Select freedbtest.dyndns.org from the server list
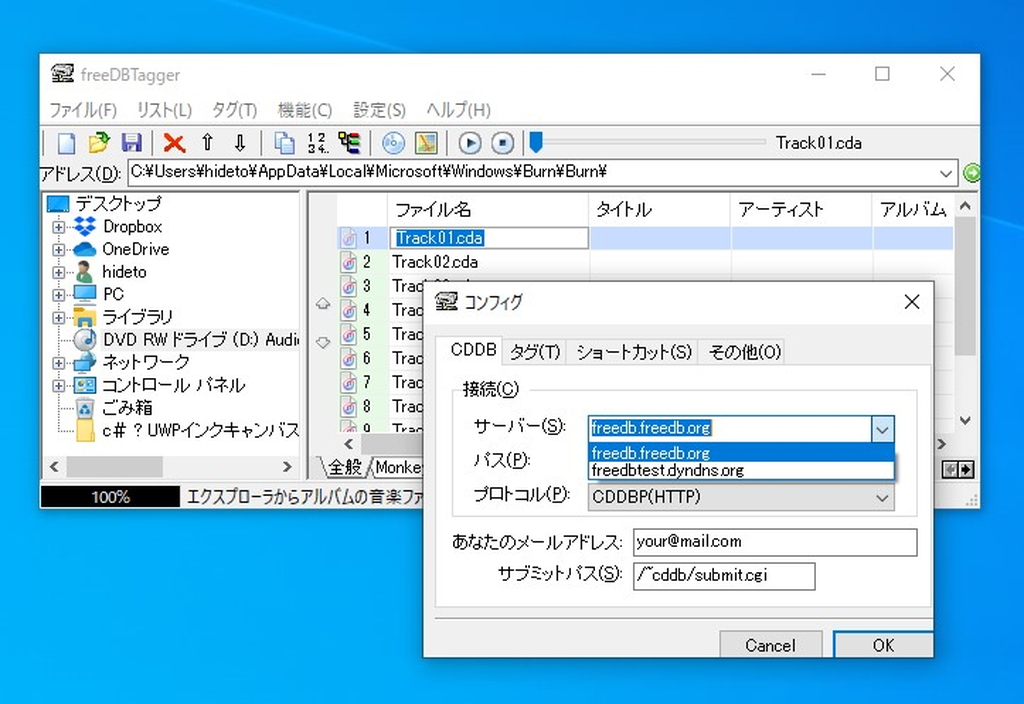This screenshot has width=1024, height=704. (668, 470)
